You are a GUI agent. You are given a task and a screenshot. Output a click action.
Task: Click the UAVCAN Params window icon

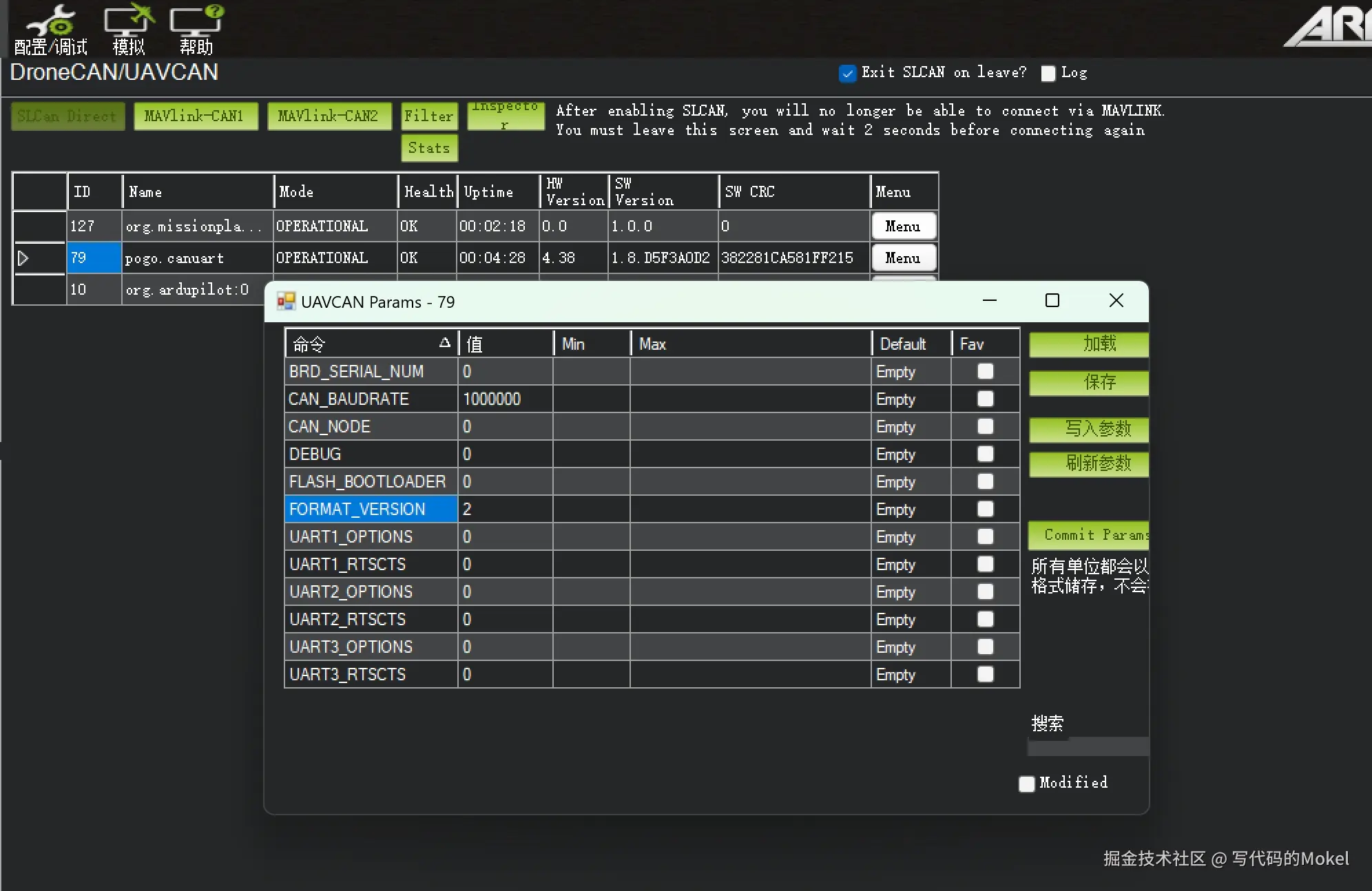click(286, 302)
